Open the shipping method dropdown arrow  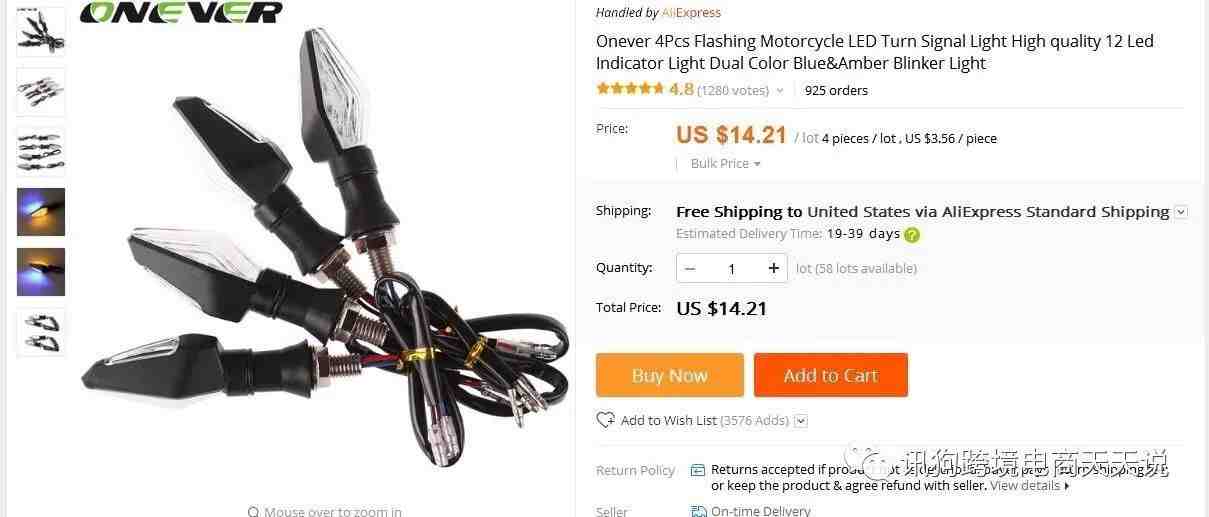point(1181,212)
